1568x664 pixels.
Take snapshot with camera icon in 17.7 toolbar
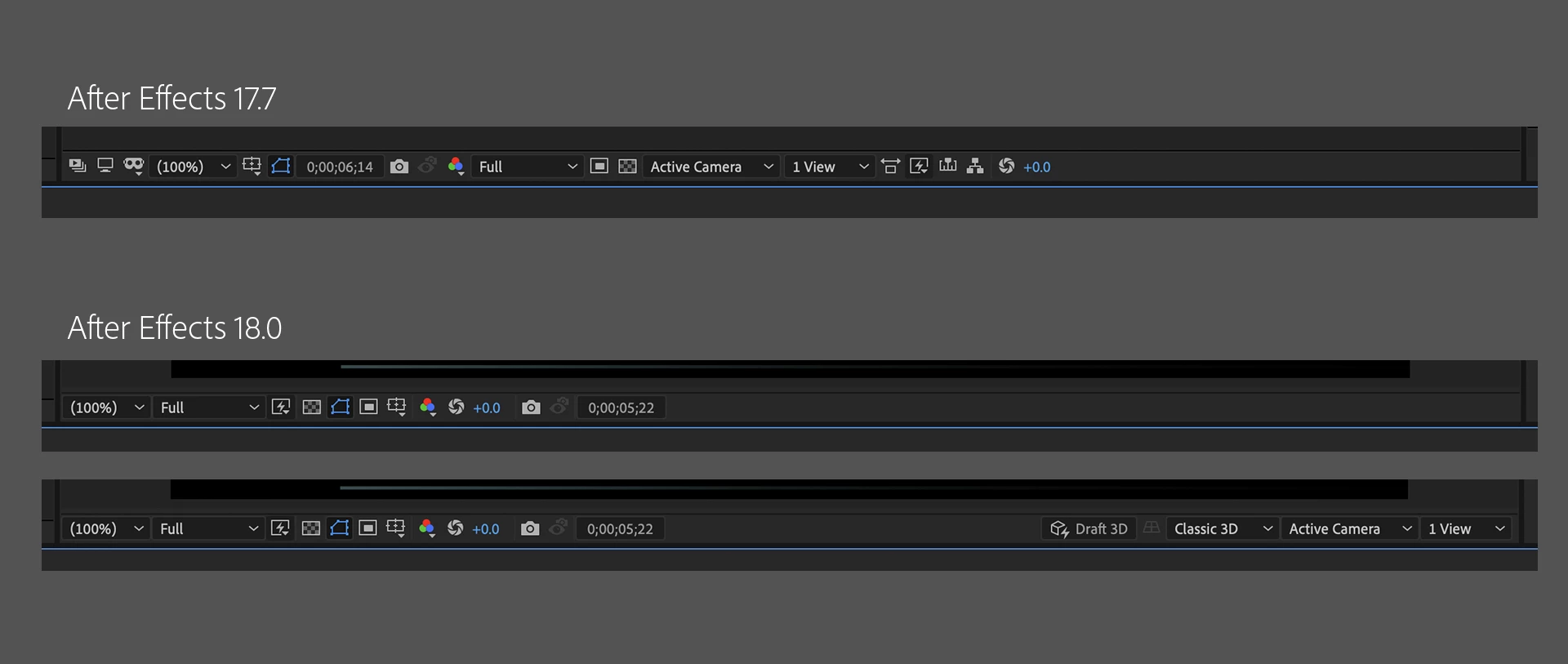(399, 167)
